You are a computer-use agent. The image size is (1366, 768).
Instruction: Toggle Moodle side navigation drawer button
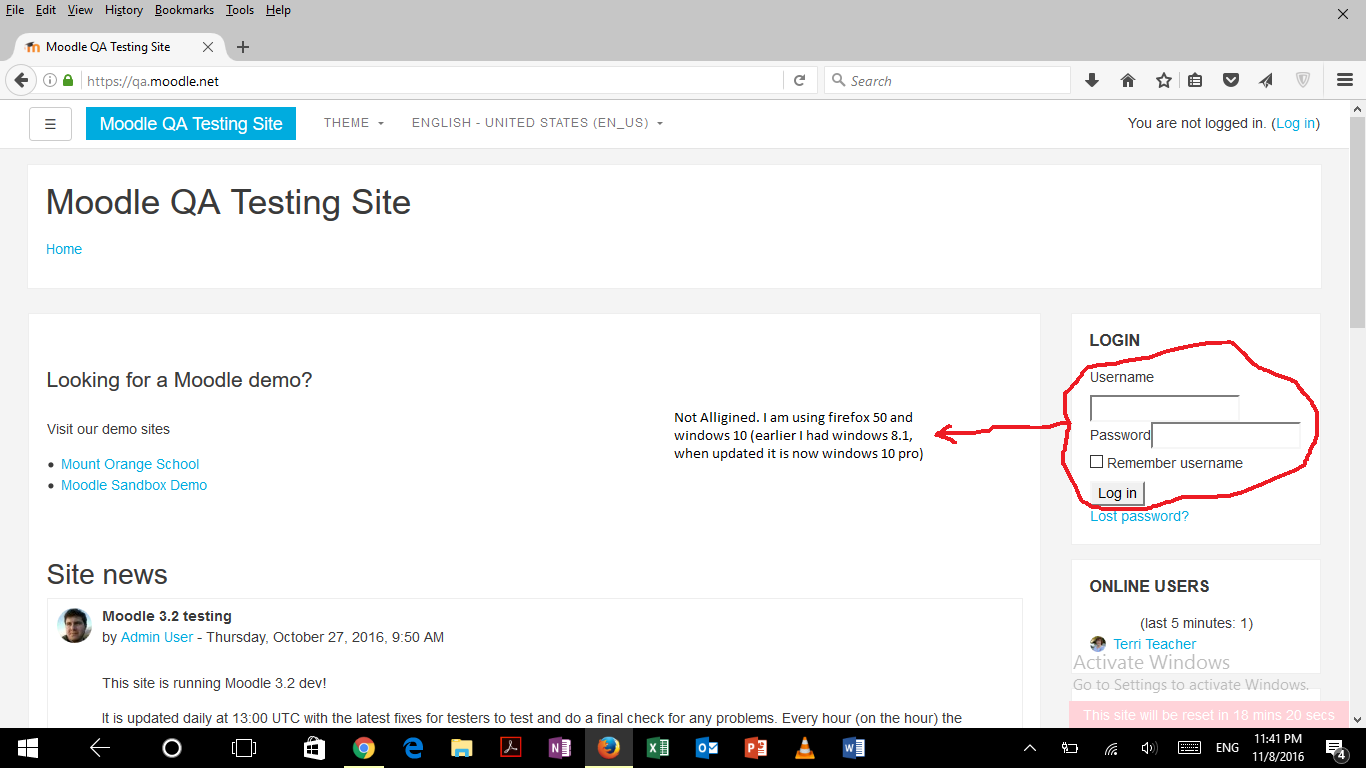[x=50, y=124]
